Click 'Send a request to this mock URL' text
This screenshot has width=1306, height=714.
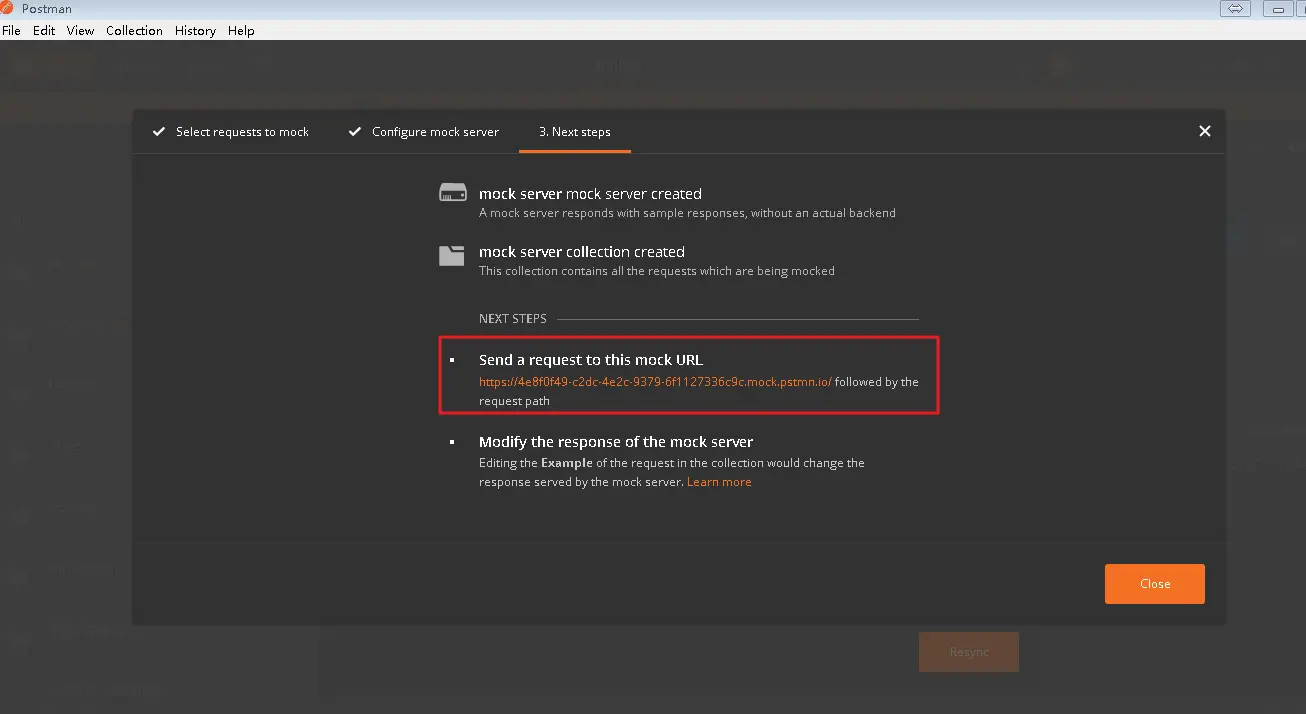coord(591,360)
